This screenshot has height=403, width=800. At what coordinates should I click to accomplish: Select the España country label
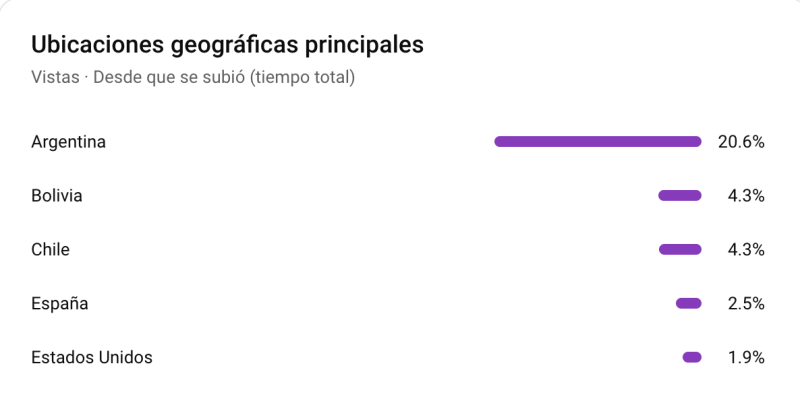(x=59, y=304)
